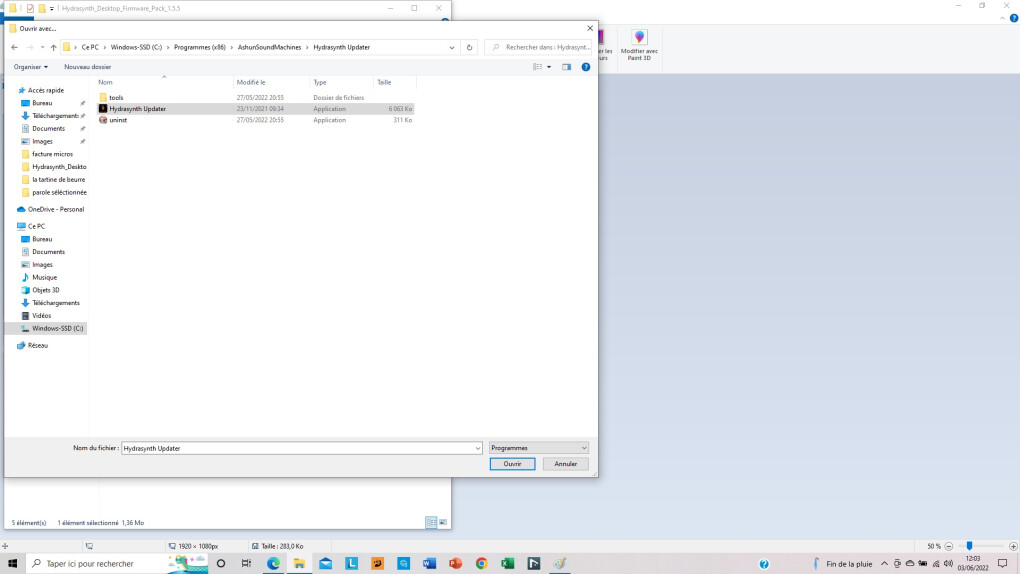1020x574 pixels.
Task: Open PowerPoint from the taskbar
Action: point(455,564)
